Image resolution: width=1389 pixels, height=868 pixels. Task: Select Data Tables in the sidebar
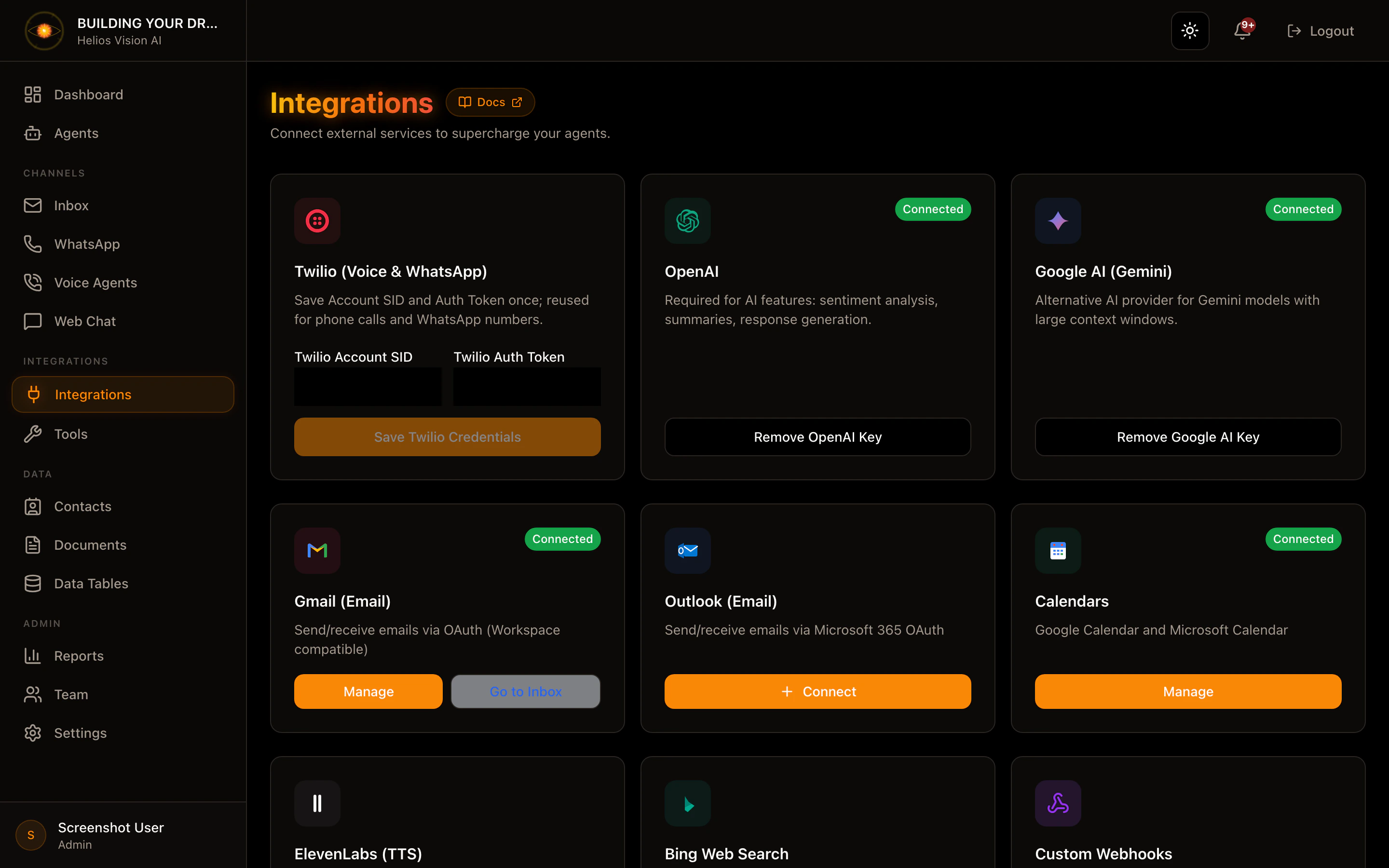(x=91, y=583)
